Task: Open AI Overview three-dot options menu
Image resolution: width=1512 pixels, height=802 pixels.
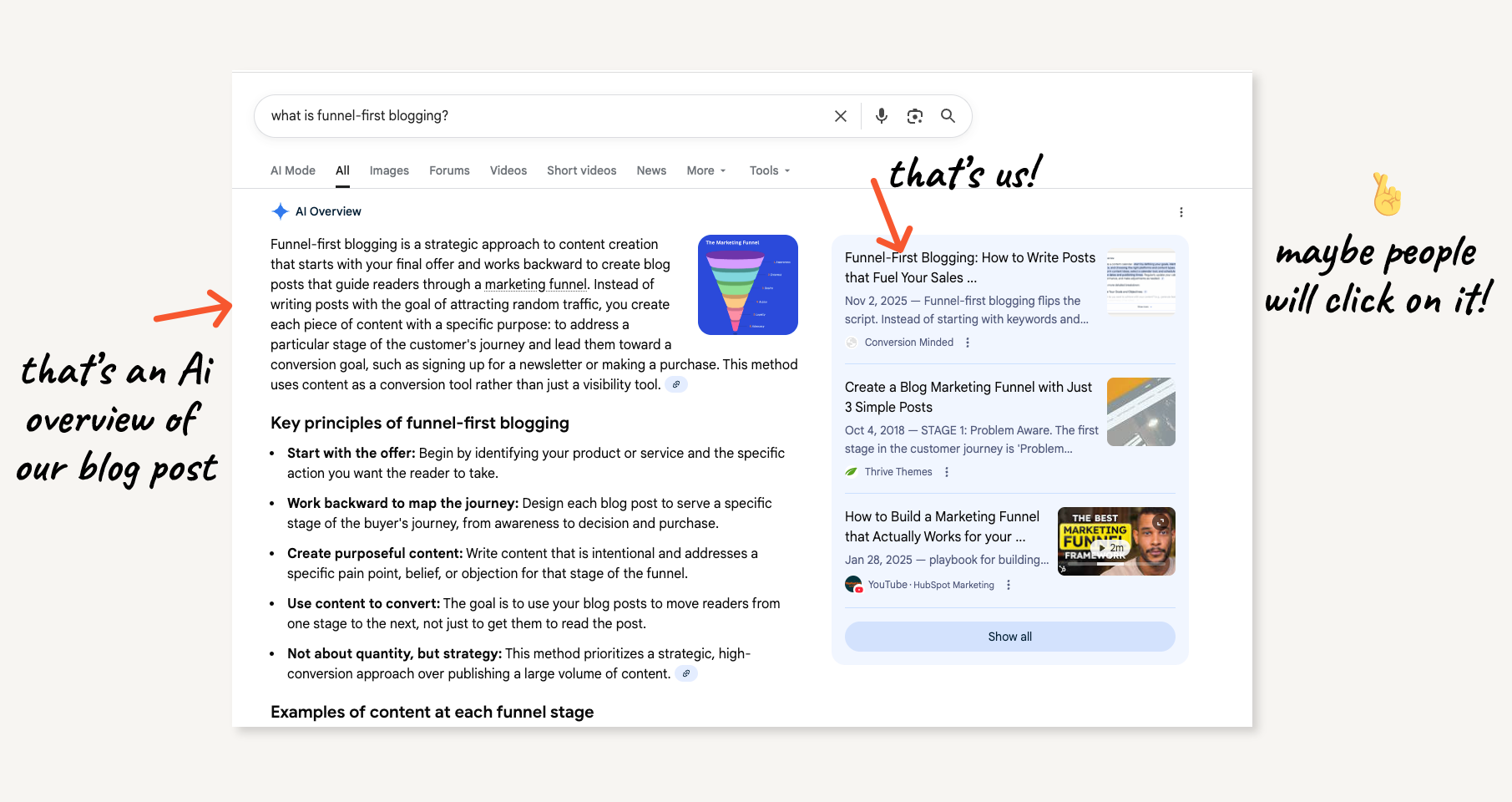Action: pyautogui.click(x=1181, y=212)
